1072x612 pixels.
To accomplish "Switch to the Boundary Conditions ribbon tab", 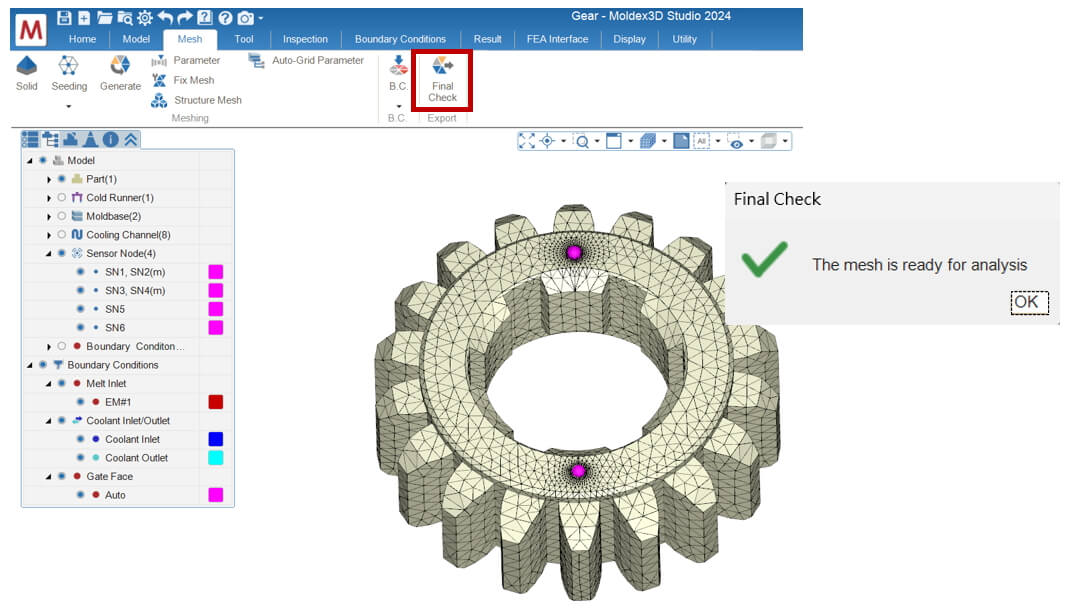I will tap(400, 39).
